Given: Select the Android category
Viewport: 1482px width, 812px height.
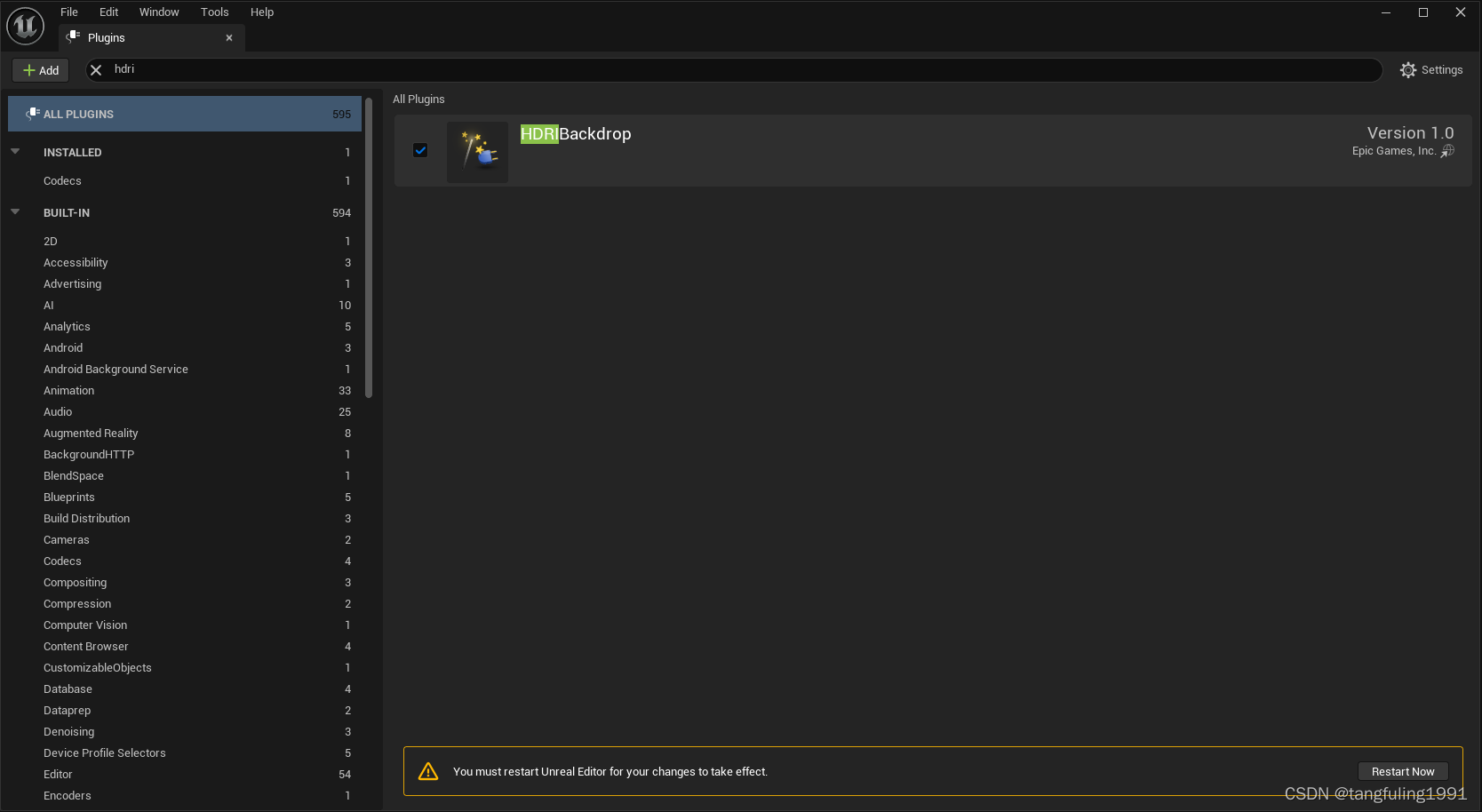Looking at the screenshot, I should (x=185, y=347).
